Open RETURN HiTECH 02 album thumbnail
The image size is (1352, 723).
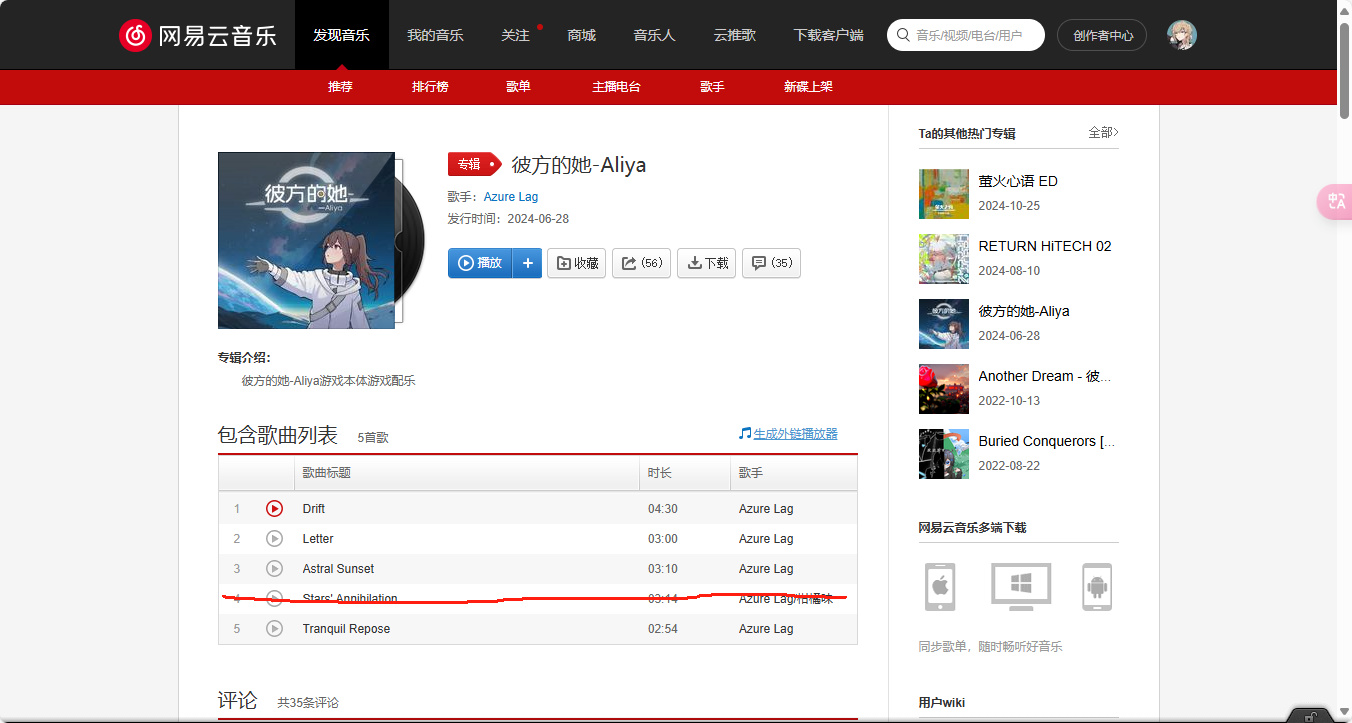click(x=944, y=259)
